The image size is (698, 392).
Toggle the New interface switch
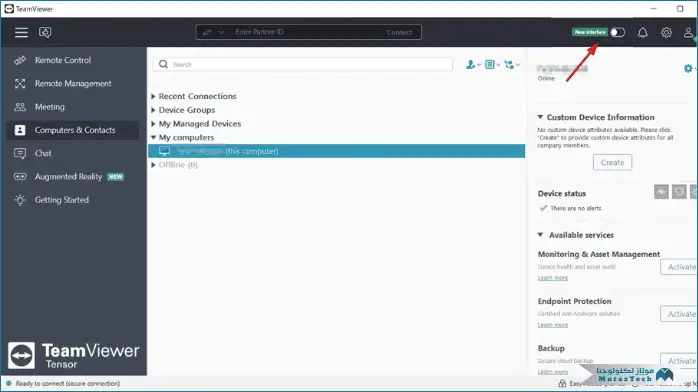click(617, 32)
